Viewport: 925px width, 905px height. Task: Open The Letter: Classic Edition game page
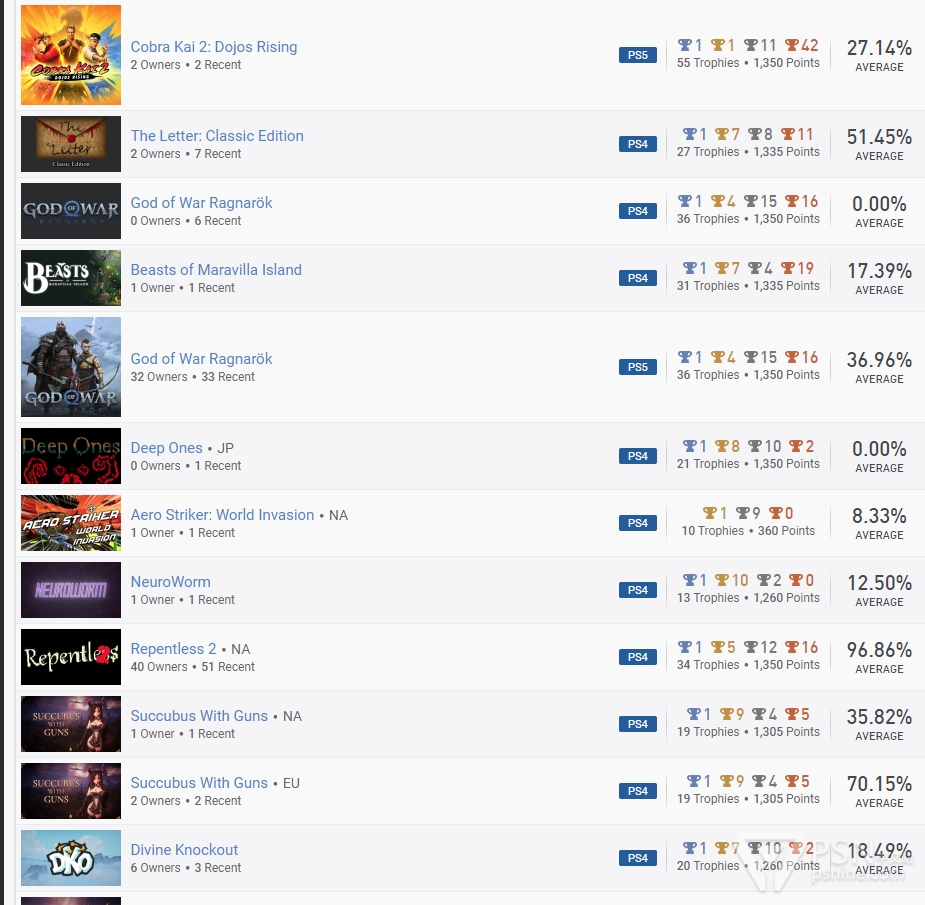point(217,136)
